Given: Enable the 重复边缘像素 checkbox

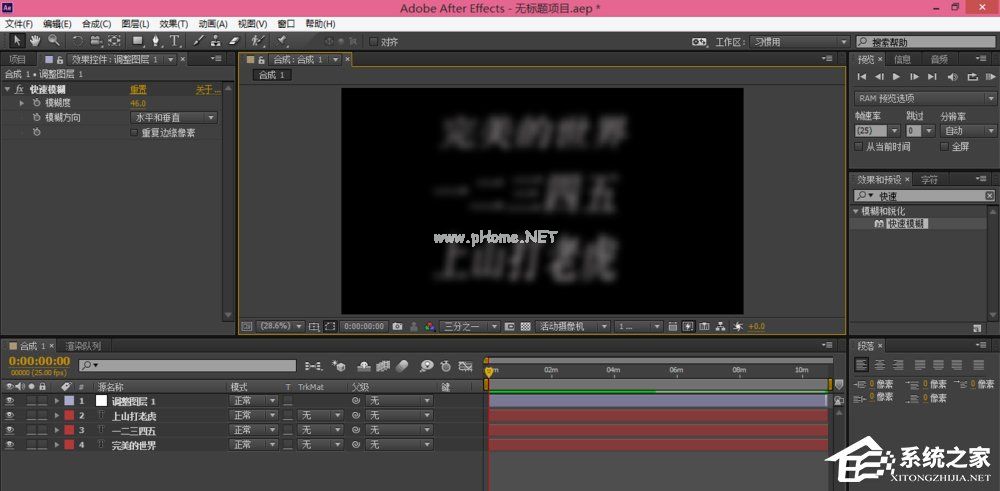Looking at the screenshot, I should tap(135, 132).
